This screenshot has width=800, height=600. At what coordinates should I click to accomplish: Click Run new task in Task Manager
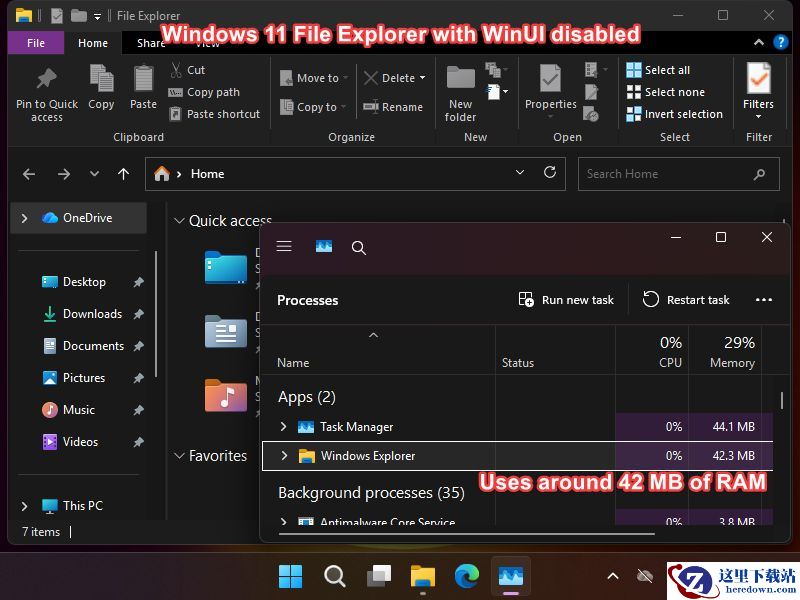tap(566, 299)
